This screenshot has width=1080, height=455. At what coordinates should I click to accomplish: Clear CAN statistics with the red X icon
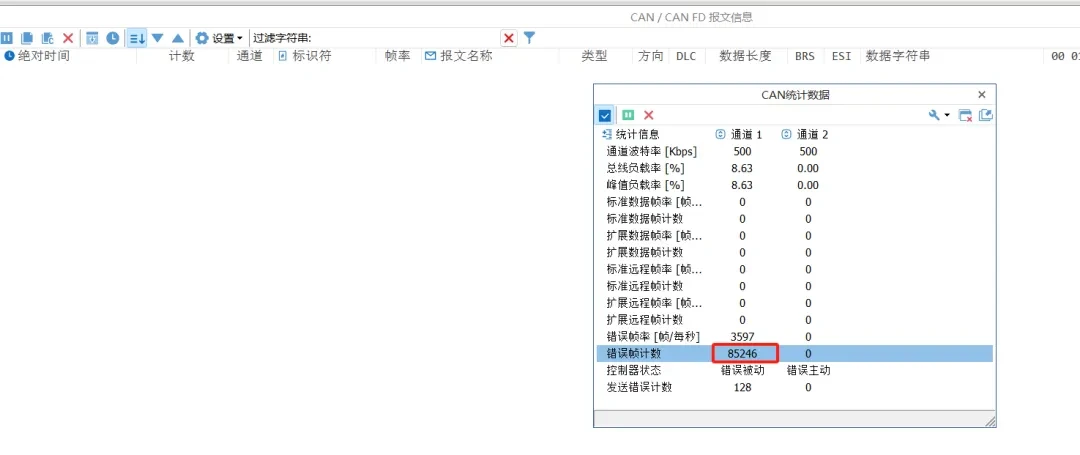click(648, 116)
